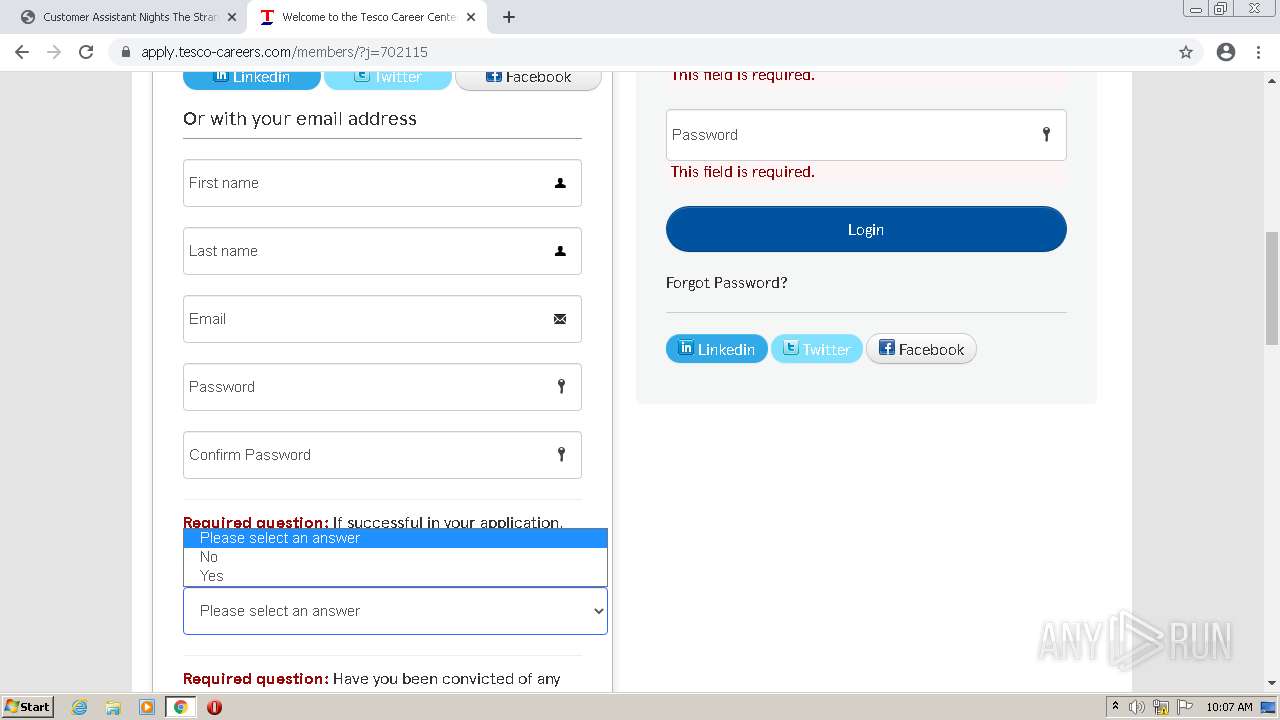Sign up with Twitter button in registration form
Image resolution: width=1280 pixels, height=720 pixels.
(388, 77)
